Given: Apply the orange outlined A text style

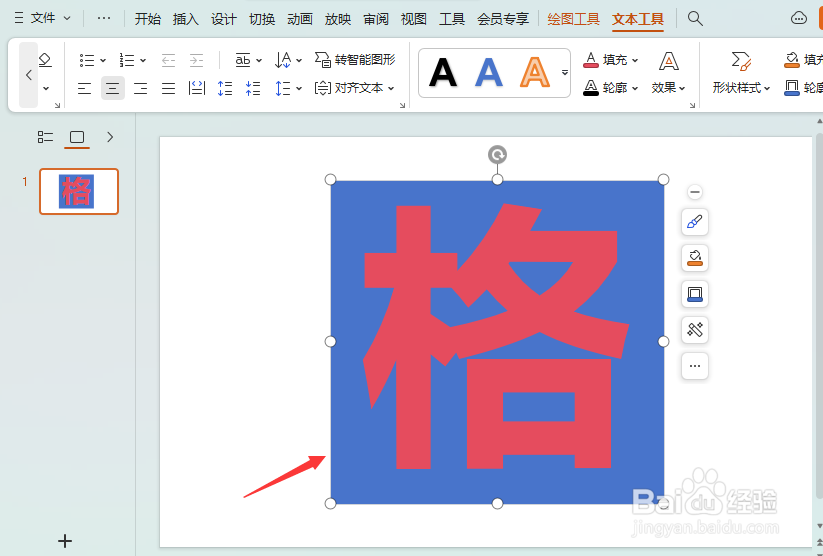Looking at the screenshot, I should click(535, 73).
